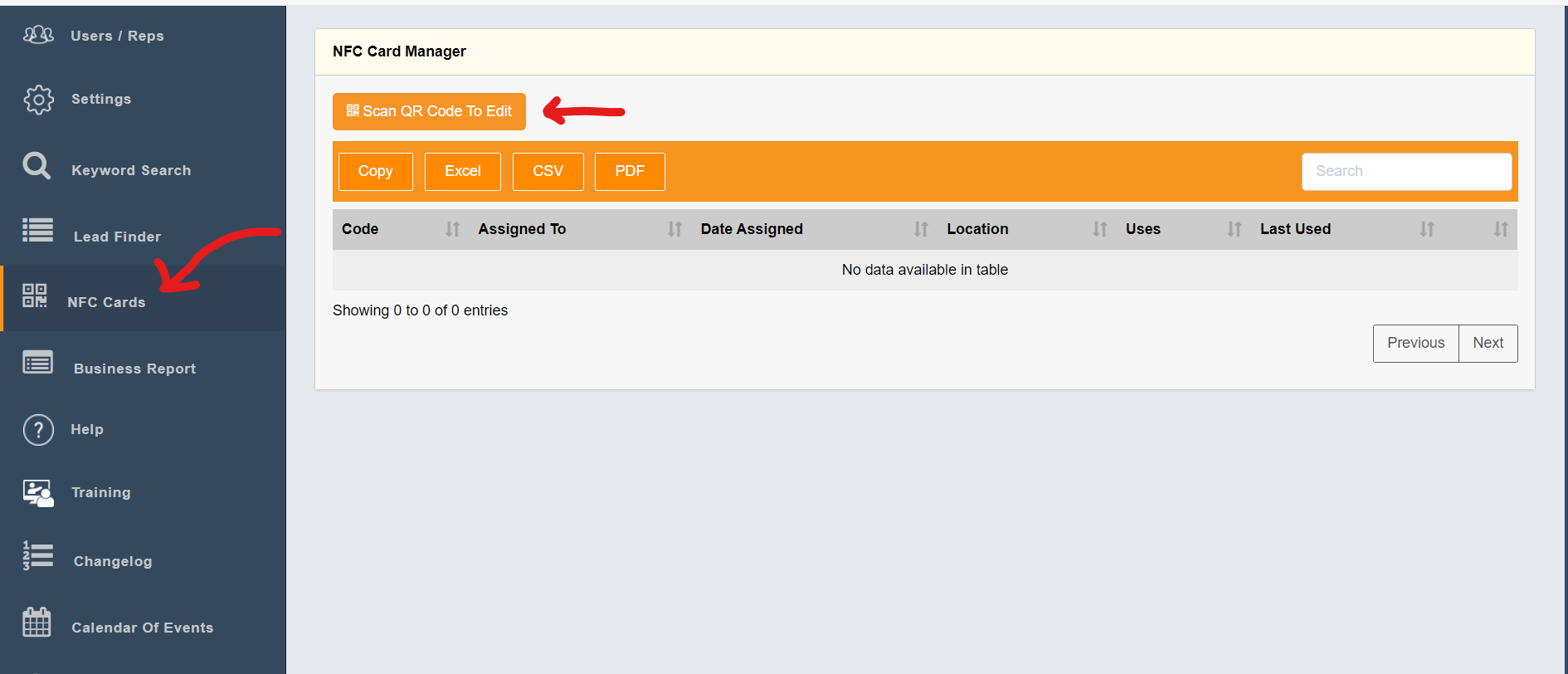
Task: Toggle sort on Assigned To column
Action: point(674,229)
